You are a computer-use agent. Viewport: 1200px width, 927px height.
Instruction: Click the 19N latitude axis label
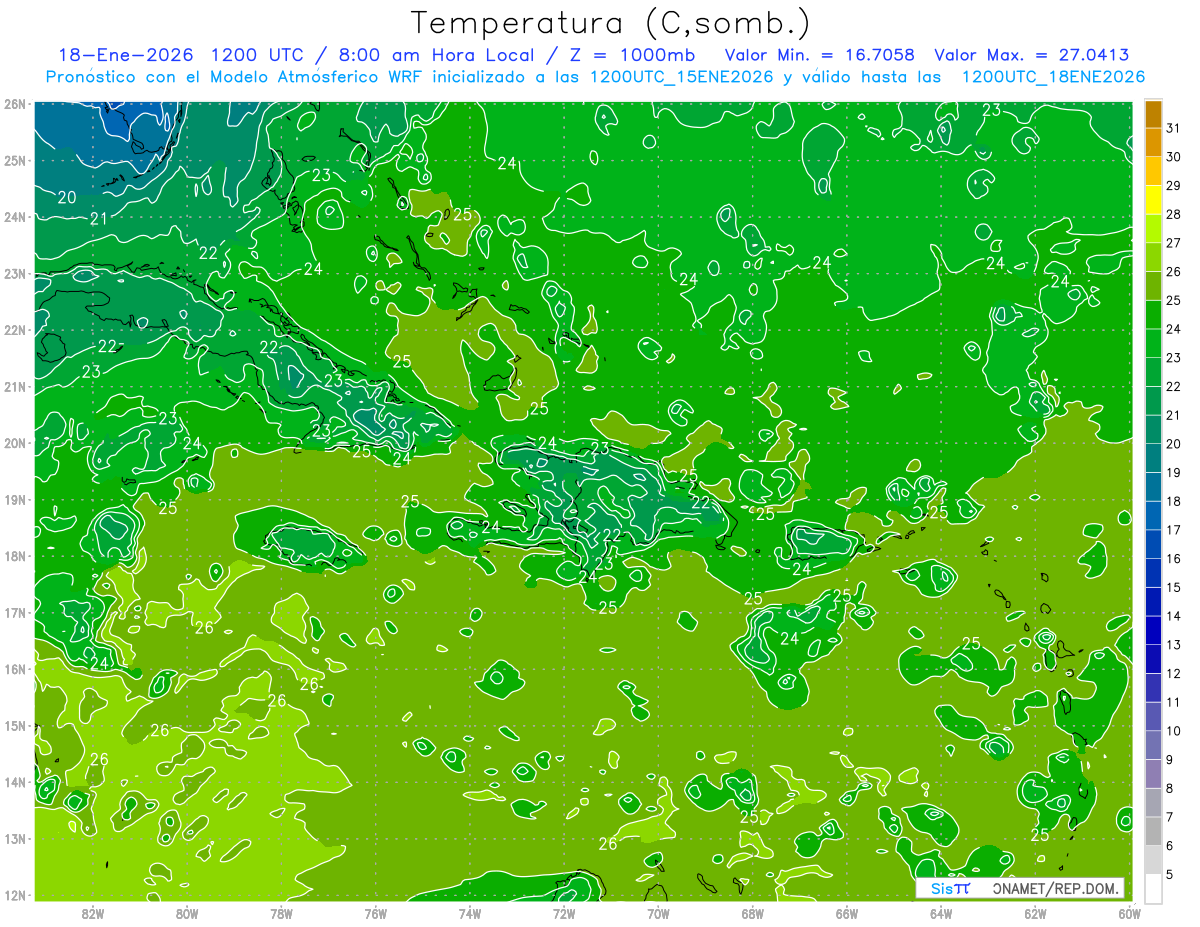click(x=14, y=499)
